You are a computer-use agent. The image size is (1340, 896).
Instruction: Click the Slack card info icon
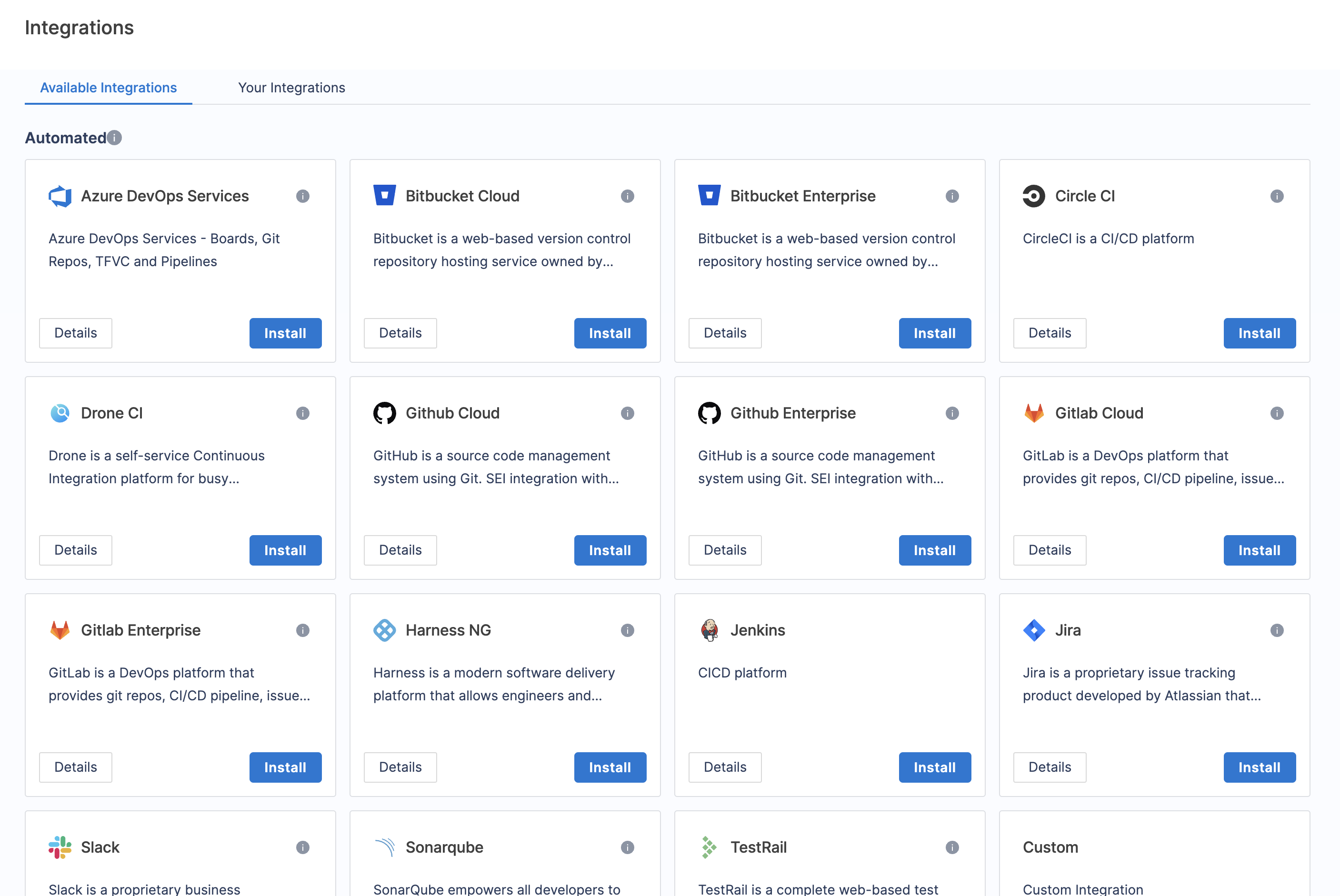(x=302, y=847)
